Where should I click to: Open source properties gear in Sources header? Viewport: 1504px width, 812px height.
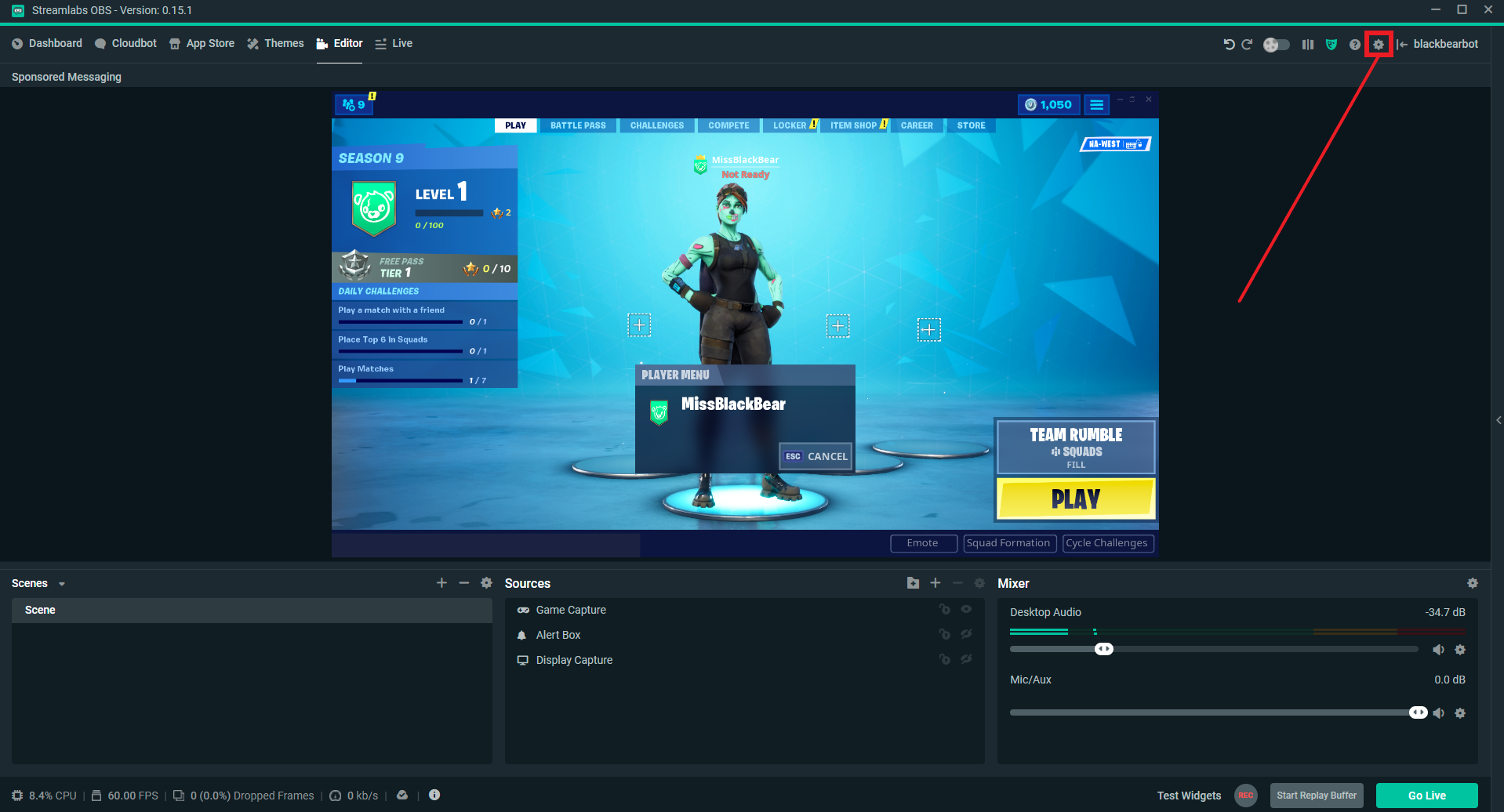(x=979, y=583)
